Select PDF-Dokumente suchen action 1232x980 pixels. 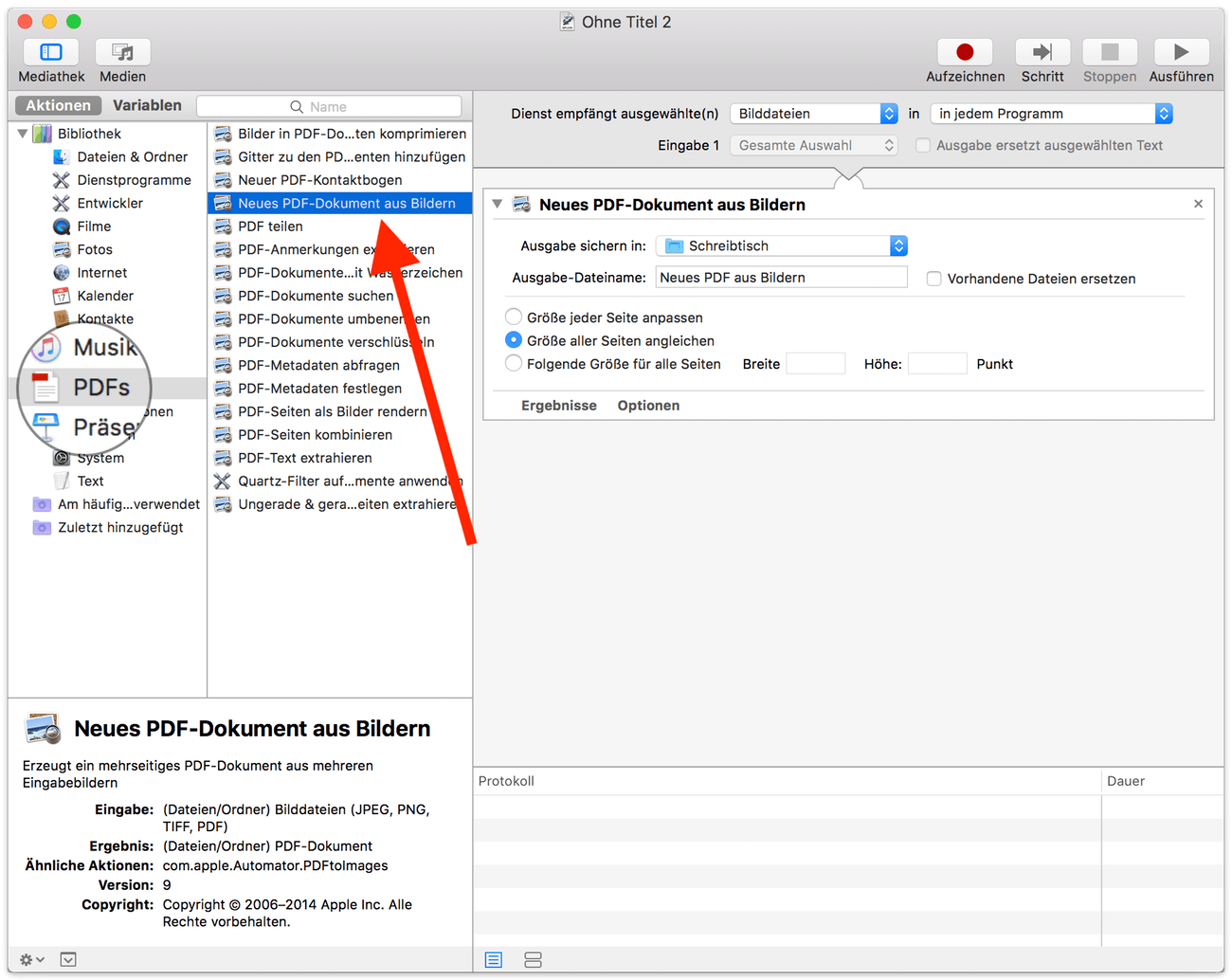pyautogui.click(x=340, y=296)
